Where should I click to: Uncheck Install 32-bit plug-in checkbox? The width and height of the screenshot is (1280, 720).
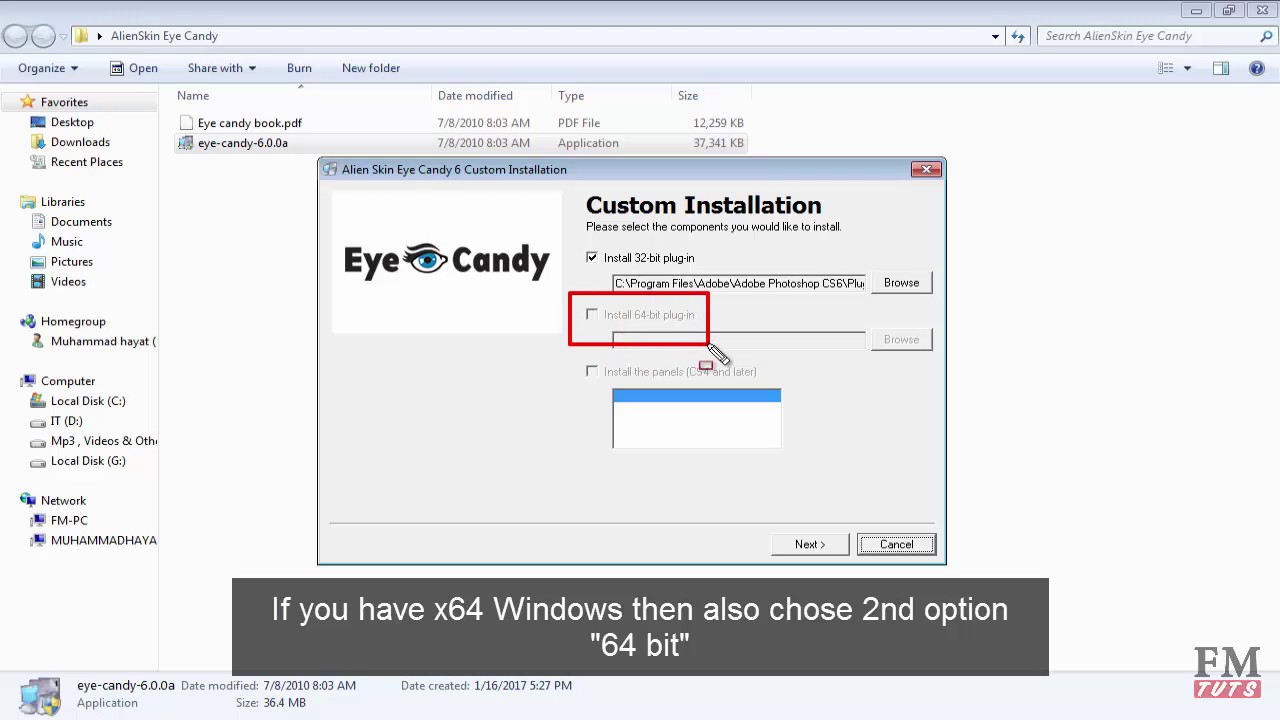click(592, 257)
